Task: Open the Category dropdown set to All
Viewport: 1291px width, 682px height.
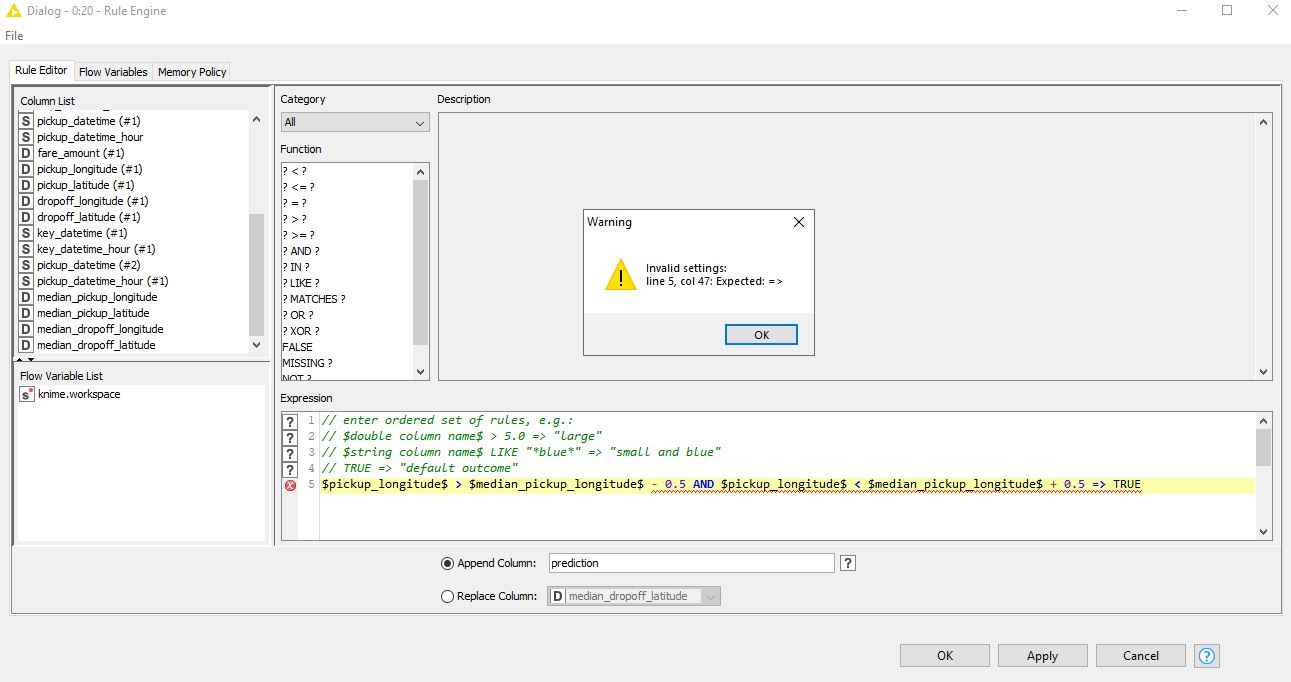Action: coord(354,122)
